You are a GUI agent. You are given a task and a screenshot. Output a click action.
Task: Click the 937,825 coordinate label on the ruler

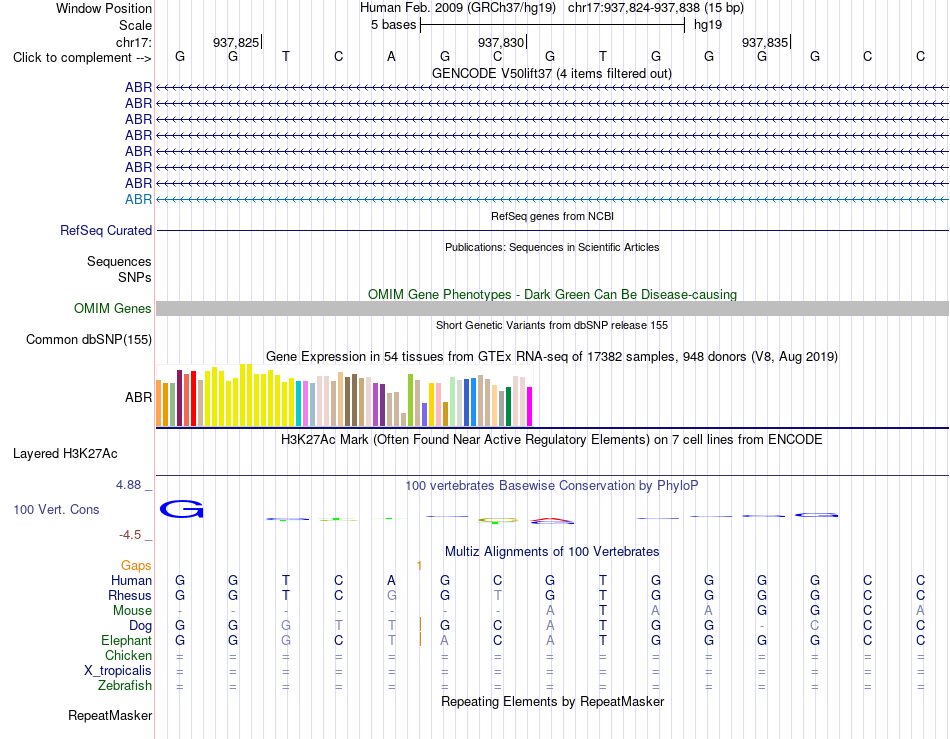coord(236,42)
